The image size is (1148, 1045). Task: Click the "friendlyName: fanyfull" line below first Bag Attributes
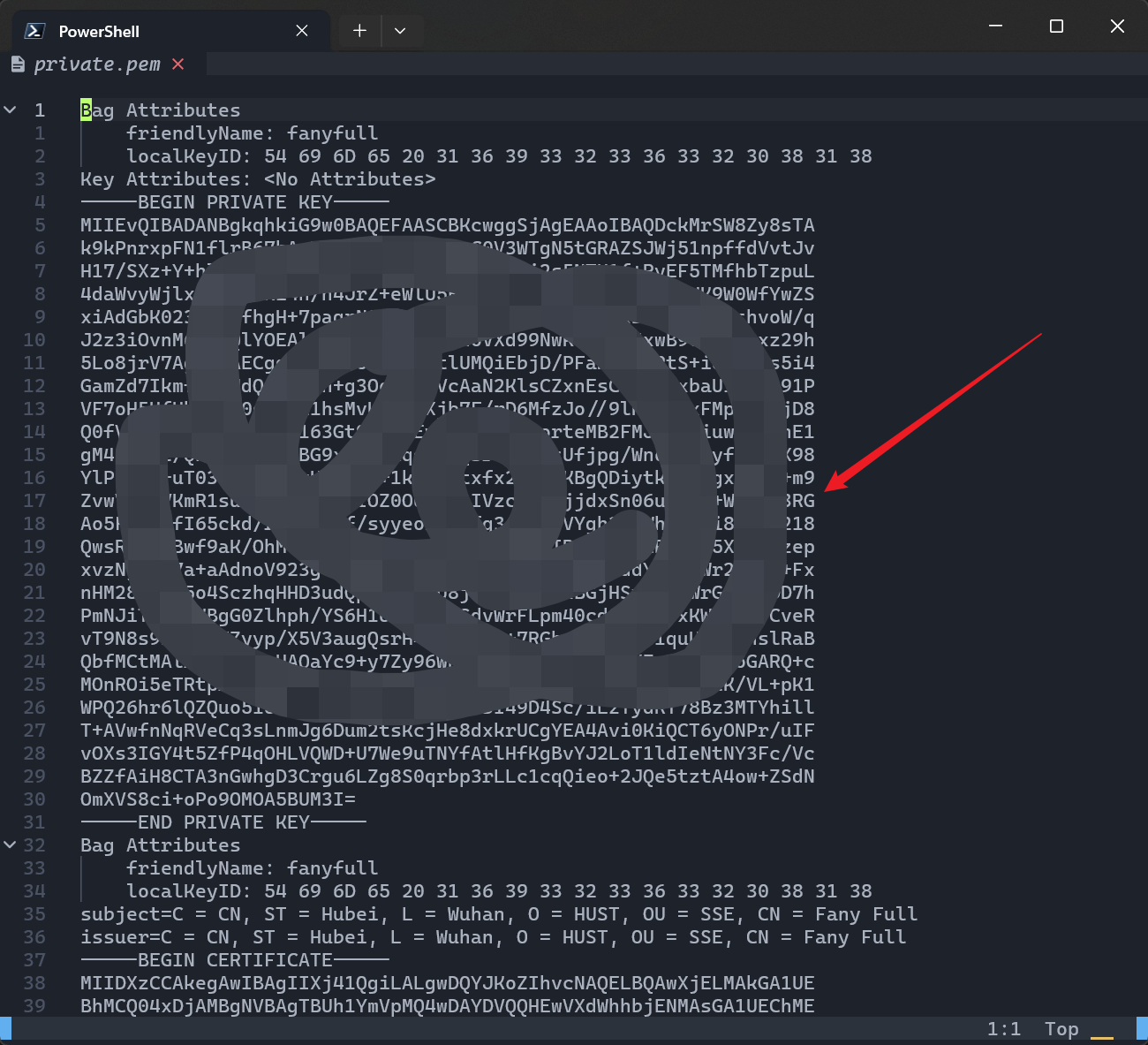[x=252, y=133]
